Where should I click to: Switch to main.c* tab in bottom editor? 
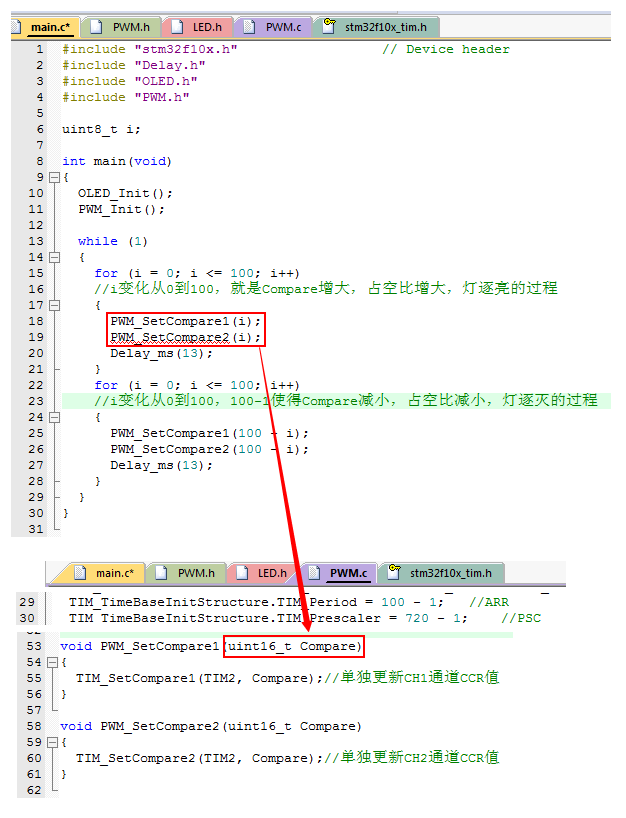[99, 573]
